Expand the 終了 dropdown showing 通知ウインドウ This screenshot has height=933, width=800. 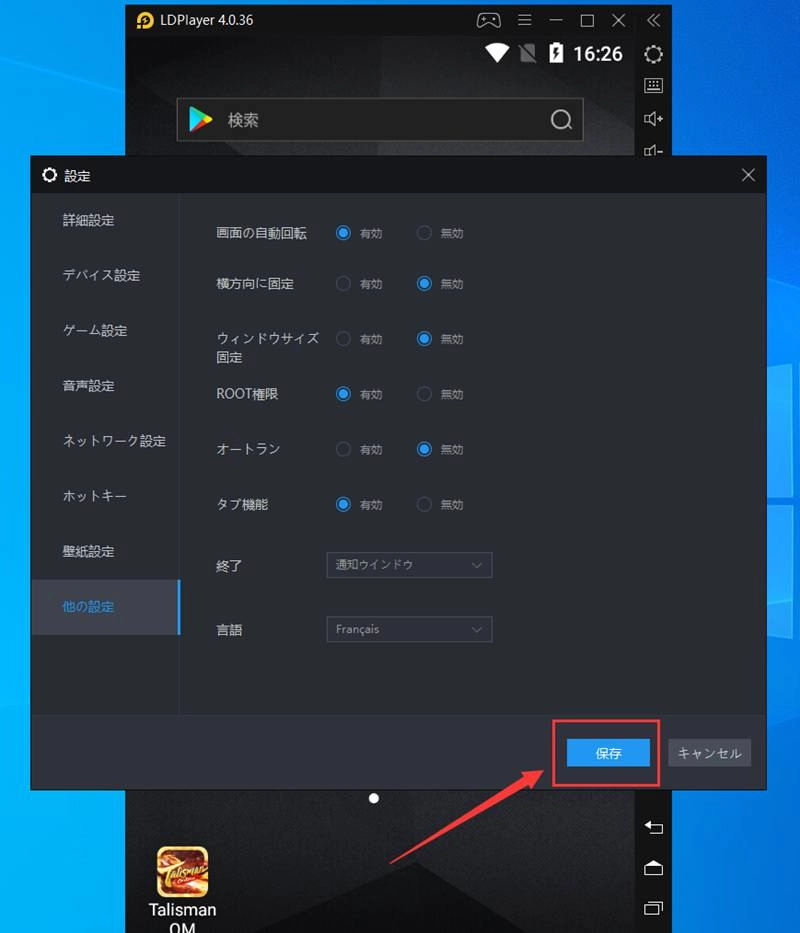409,565
